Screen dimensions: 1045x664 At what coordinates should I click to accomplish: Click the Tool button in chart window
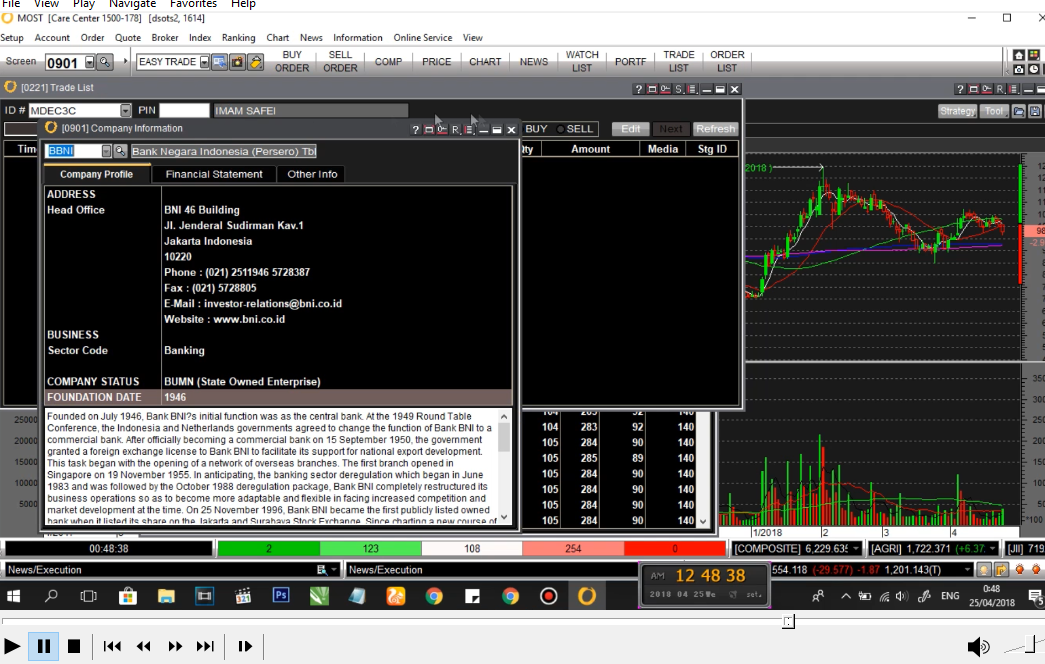(994, 111)
